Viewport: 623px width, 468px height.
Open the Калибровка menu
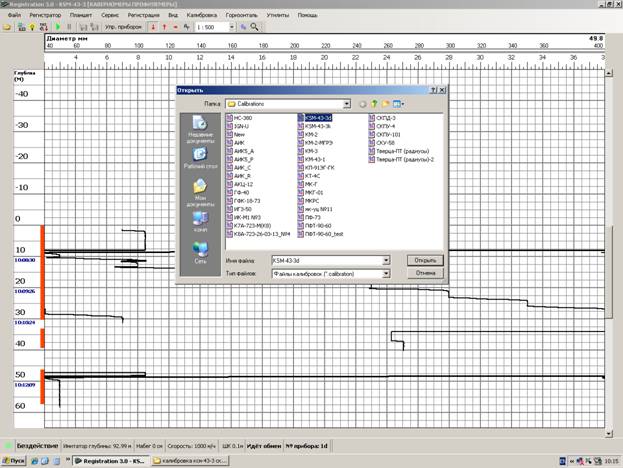[x=202, y=15]
